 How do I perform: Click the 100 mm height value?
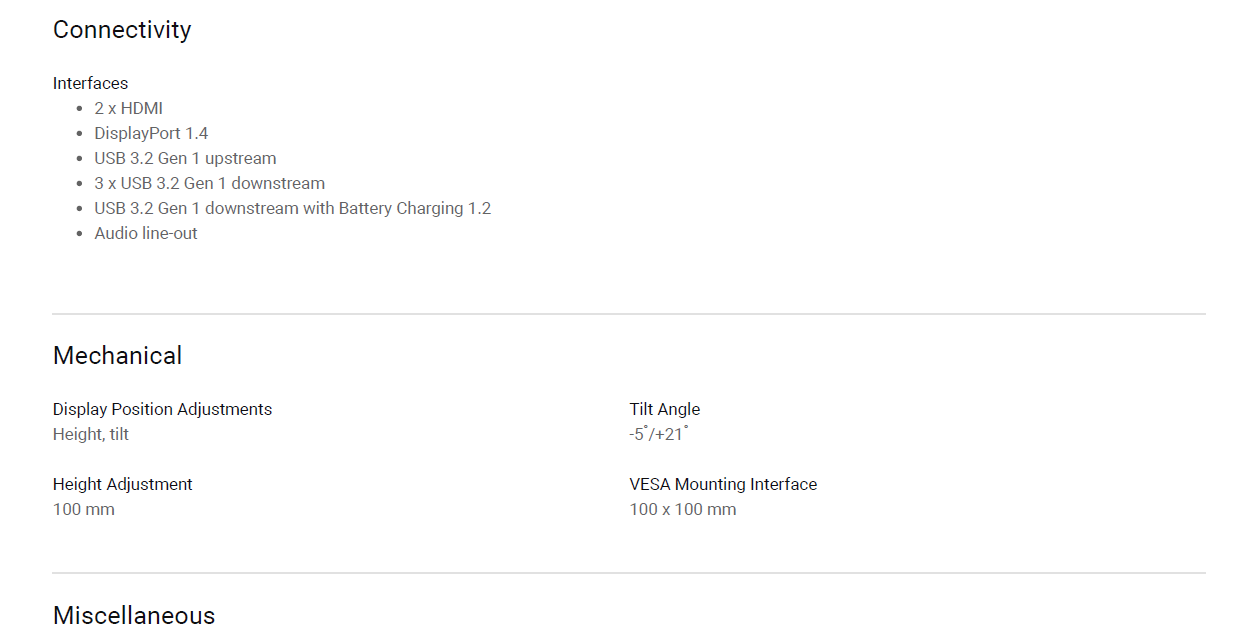click(x=84, y=509)
